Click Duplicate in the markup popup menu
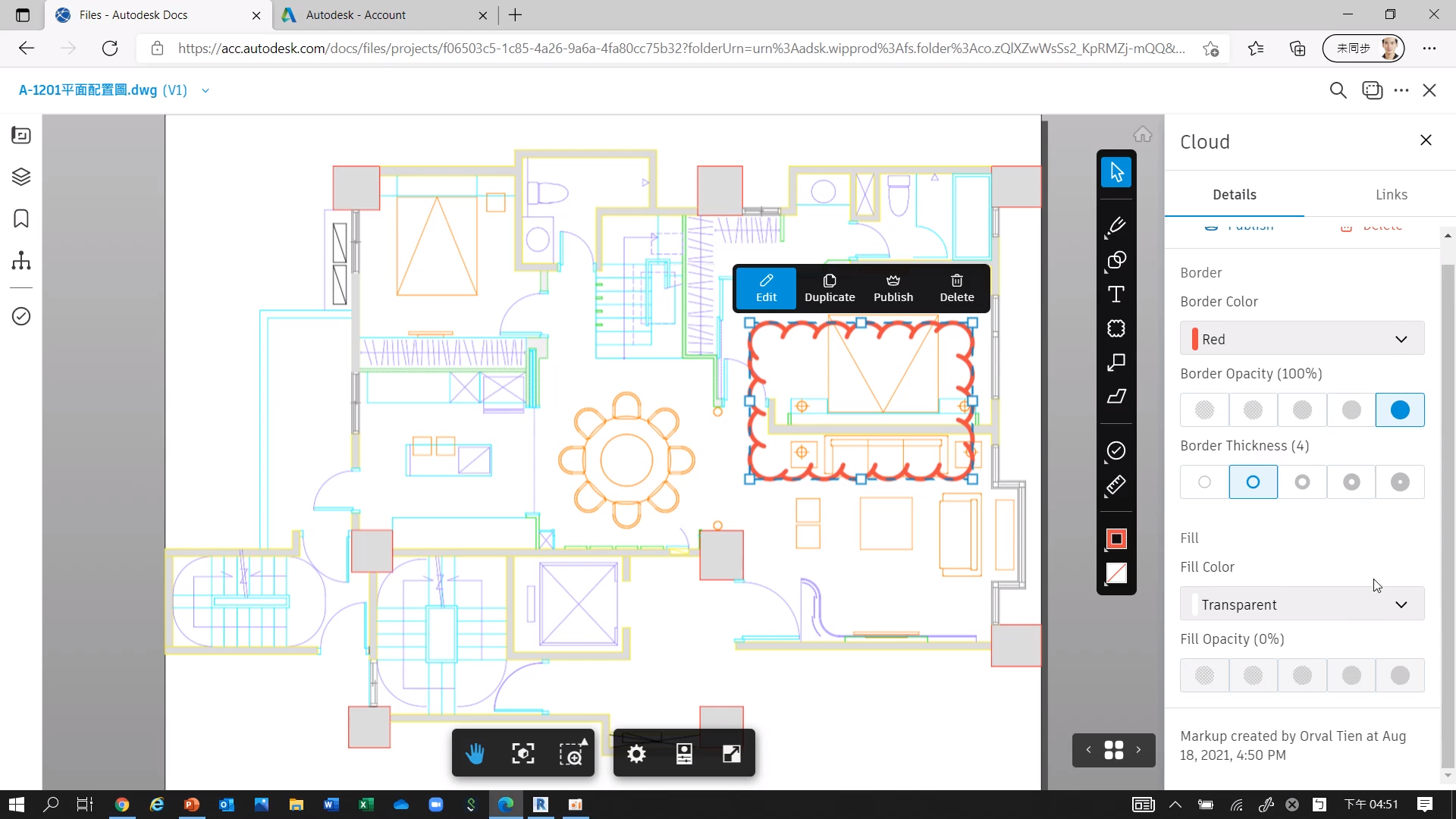Screen dimensions: 1456x819 (830, 288)
